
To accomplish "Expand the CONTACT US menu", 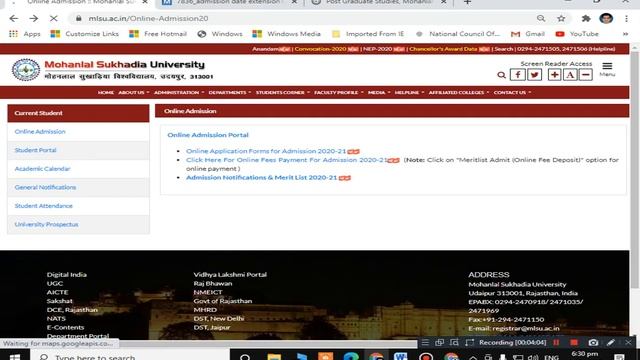I will point(512,93).
